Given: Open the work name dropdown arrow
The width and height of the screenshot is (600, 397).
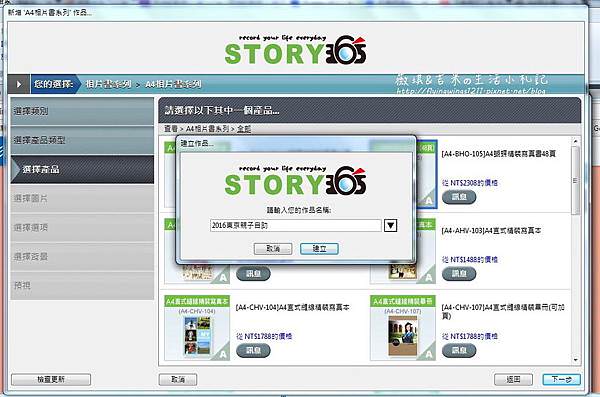Looking at the screenshot, I should pyautogui.click(x=390, y=225).
